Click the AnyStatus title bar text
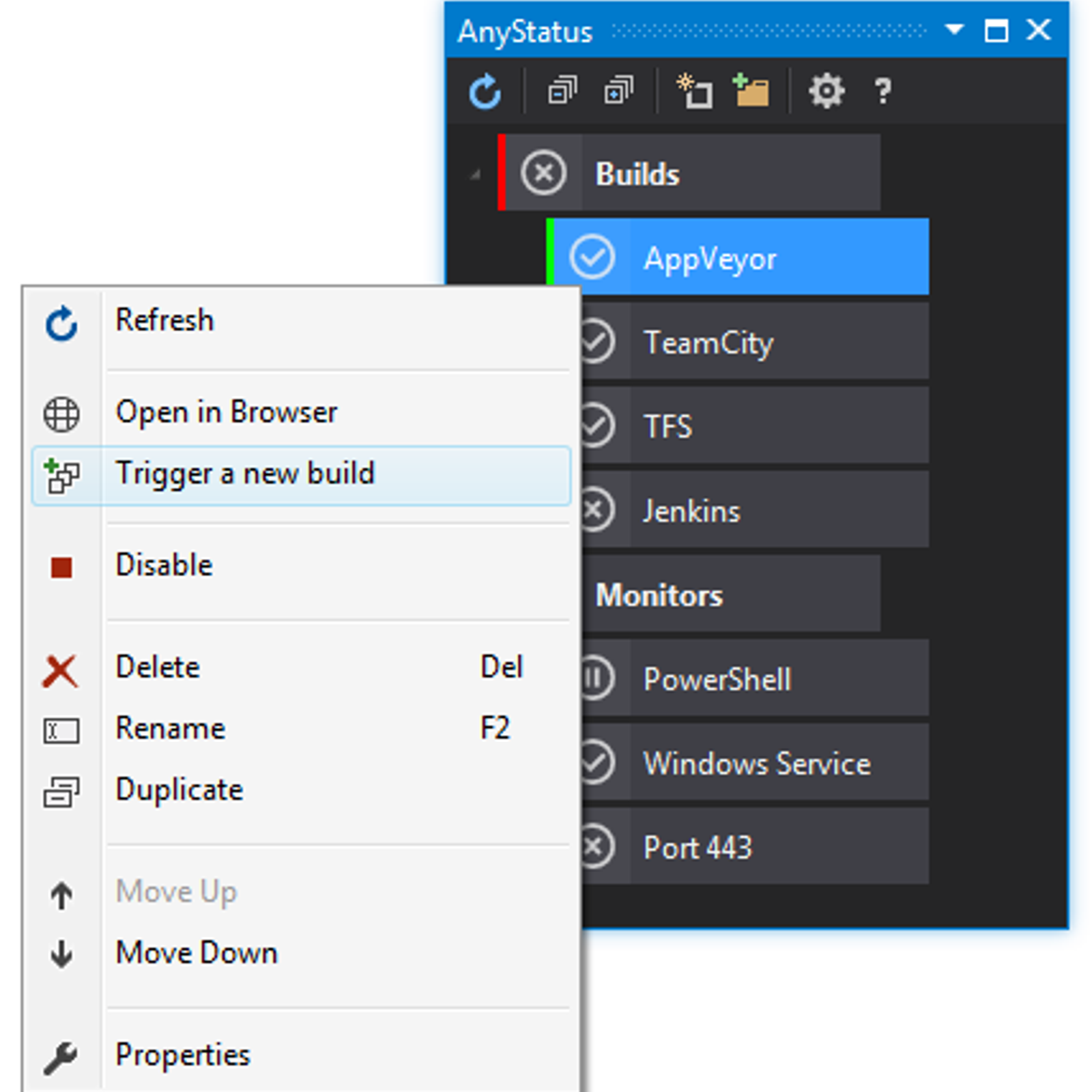The image size is (1092, 1092). pyautogui.click(x=525, y=32)
